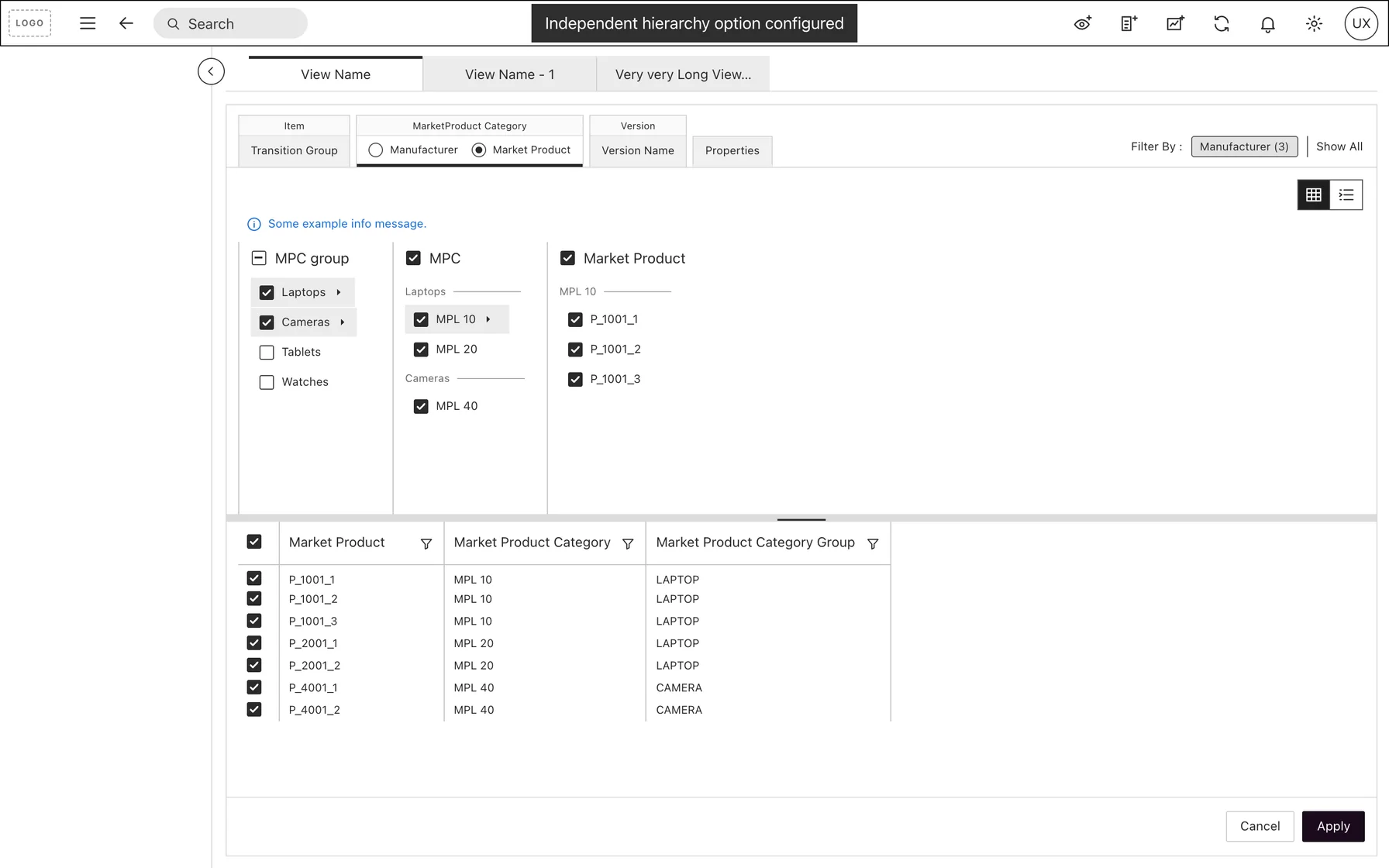Click the refresh sync icon

[1222, 23]
